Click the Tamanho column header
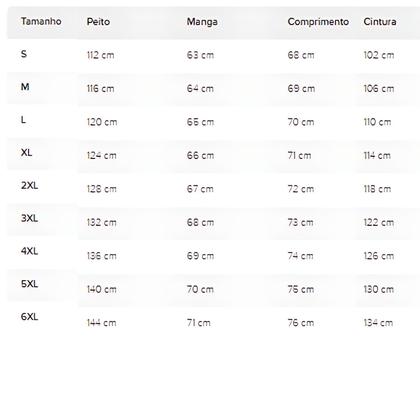Screen dimensions: 420x420 41,21
